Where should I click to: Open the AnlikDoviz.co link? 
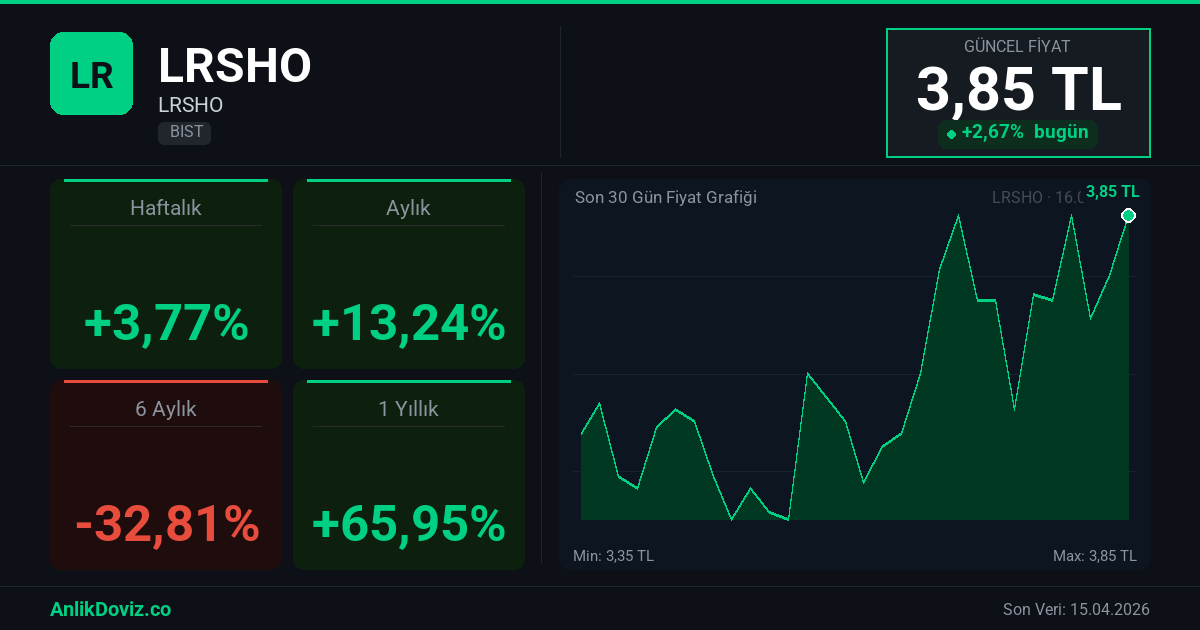point(110,609)
